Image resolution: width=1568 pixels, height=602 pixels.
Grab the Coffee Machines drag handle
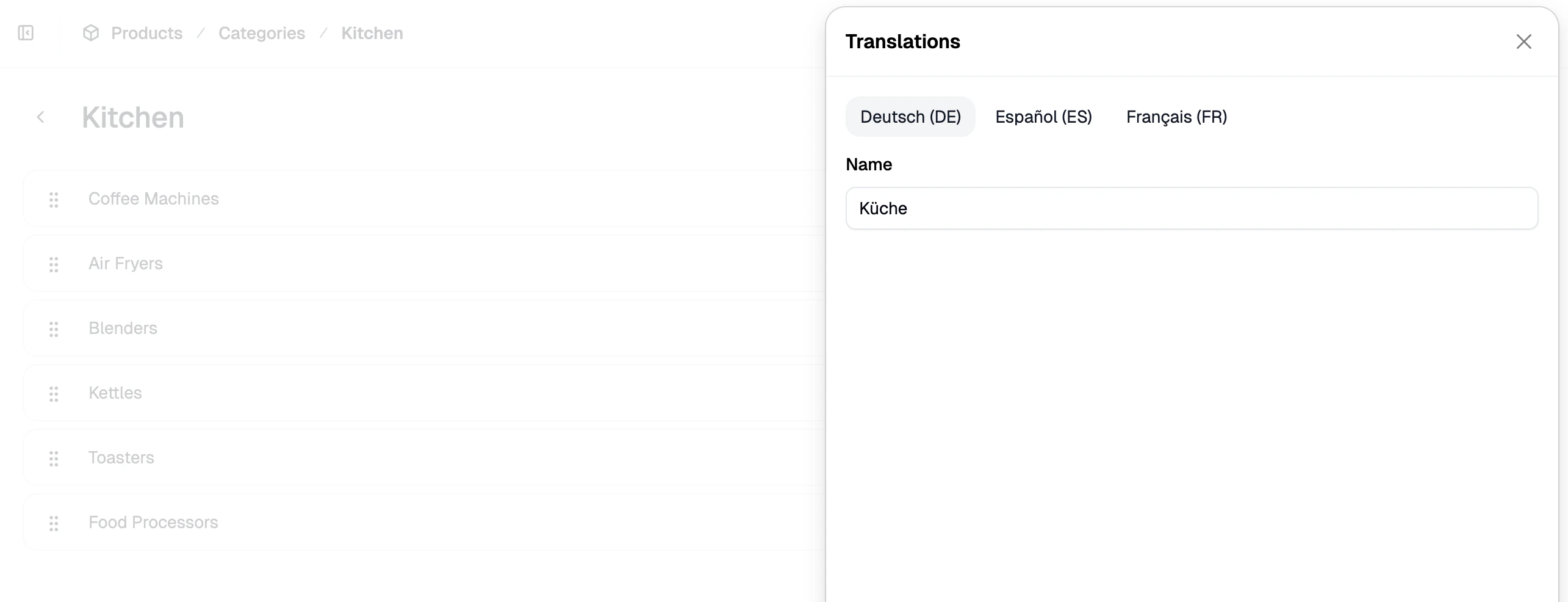(53, 200)
